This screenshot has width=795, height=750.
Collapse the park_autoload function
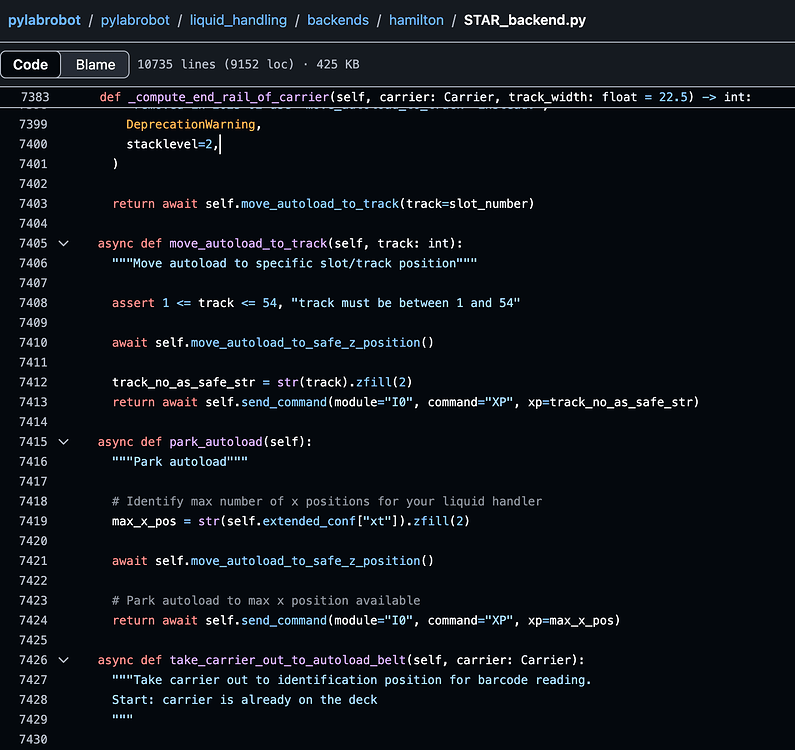(63, 442)
